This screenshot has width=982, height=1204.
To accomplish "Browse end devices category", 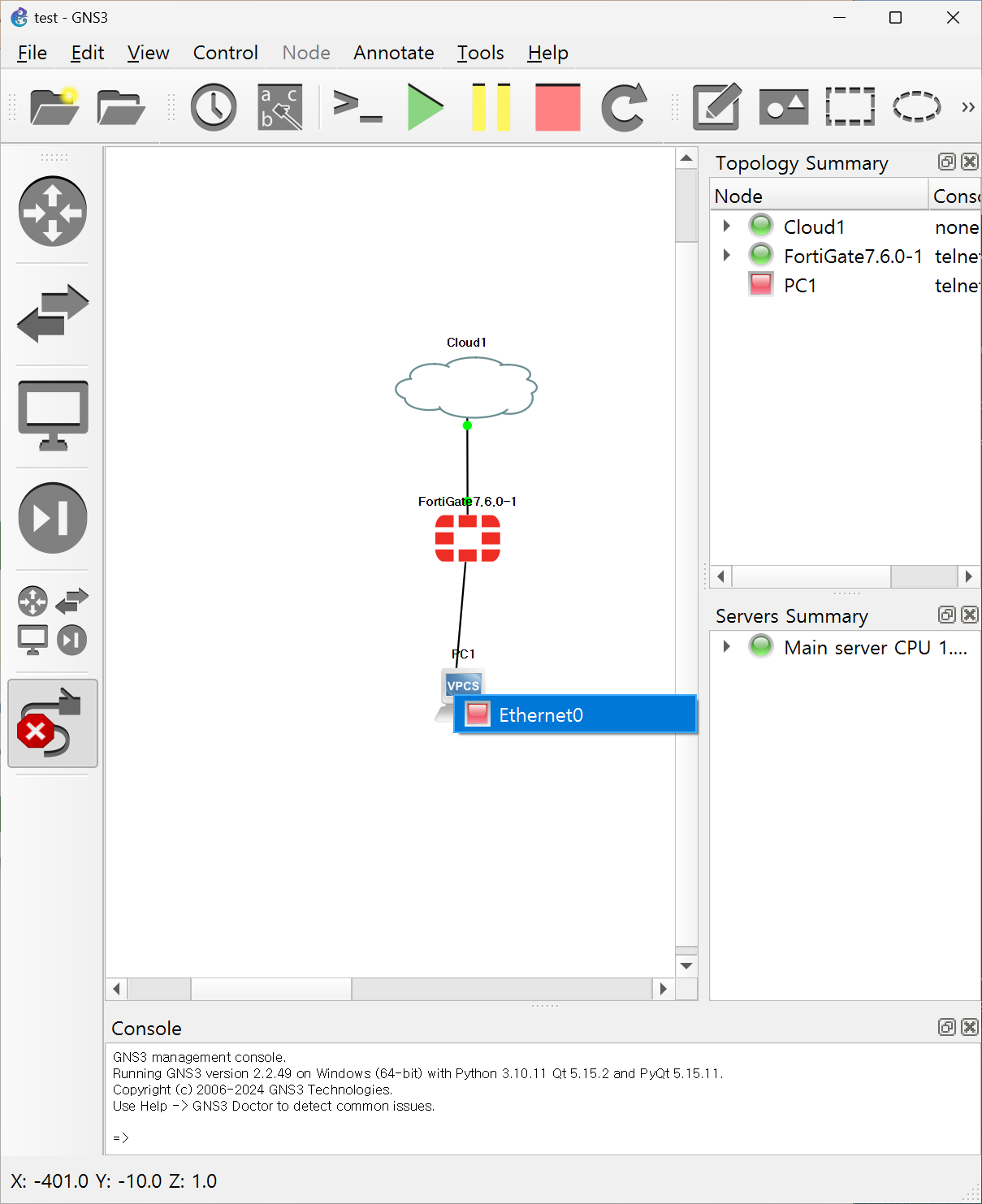I will (x=53, y=416).
